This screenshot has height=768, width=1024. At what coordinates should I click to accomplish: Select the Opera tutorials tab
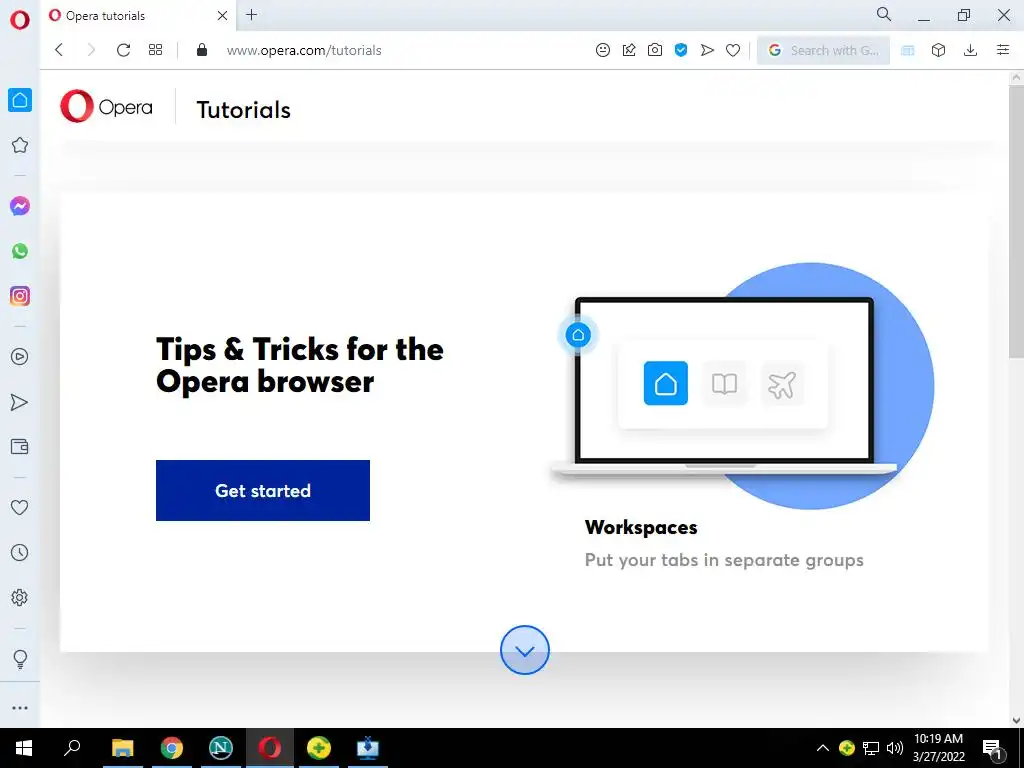[x=137, y=16]
